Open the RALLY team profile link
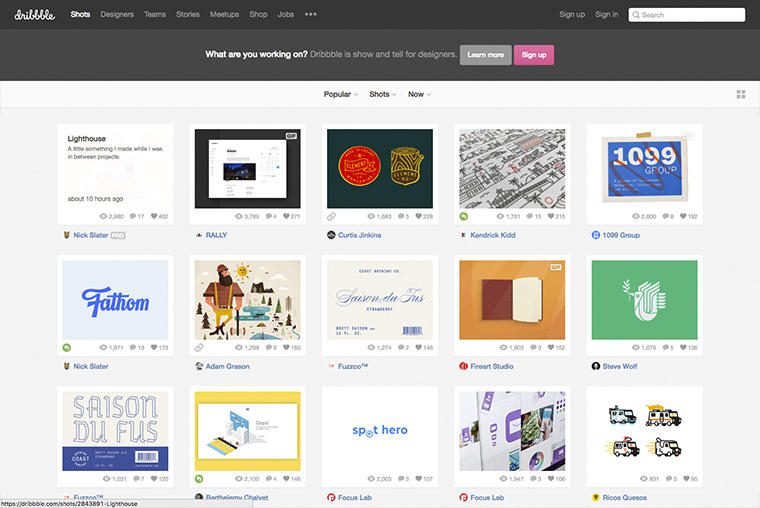The height and width of the screenshot is (508, 760). coord(216,235)
